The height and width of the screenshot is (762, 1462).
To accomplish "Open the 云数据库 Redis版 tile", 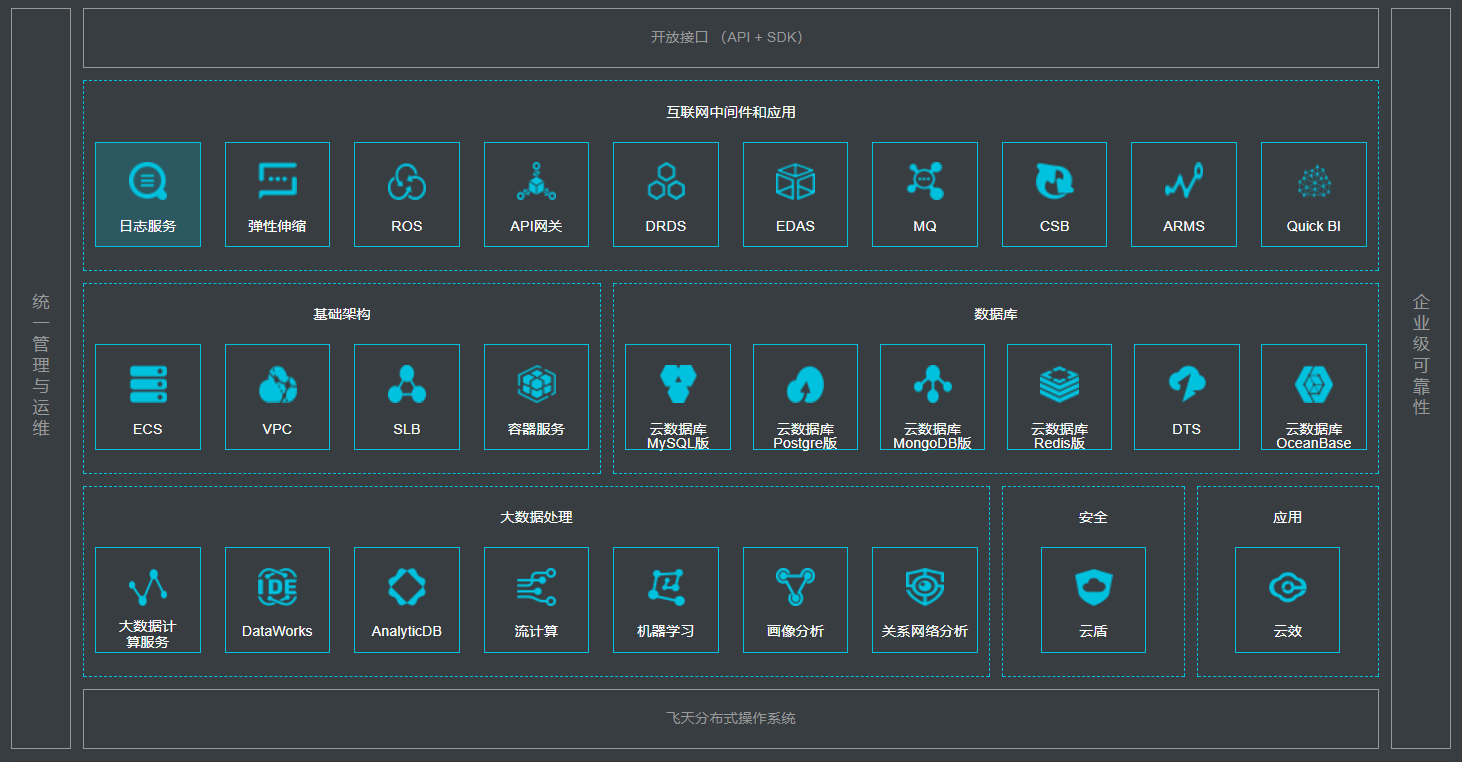I will tap(1059, 397).
